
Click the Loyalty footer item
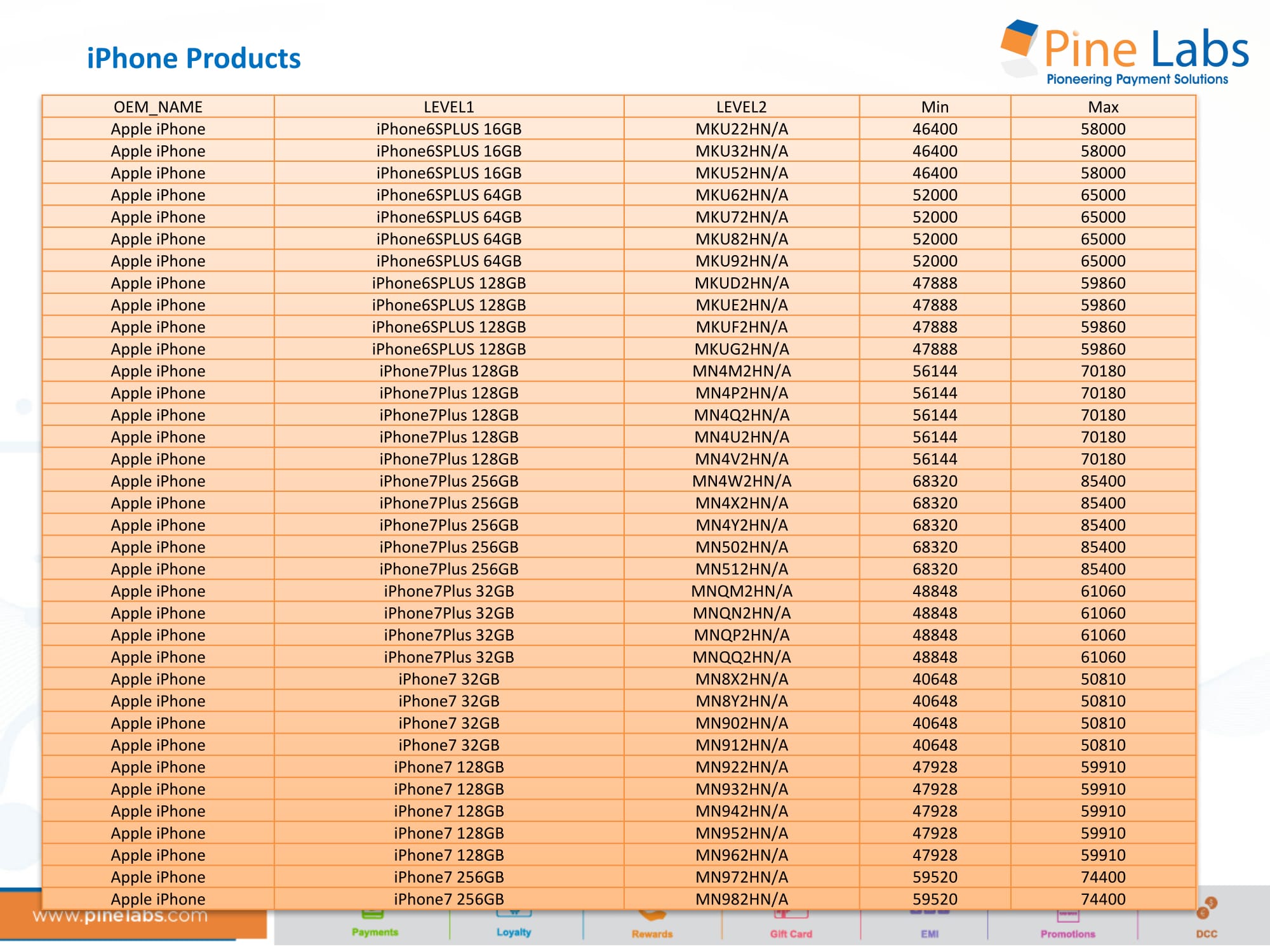click(x=514, y=931)
